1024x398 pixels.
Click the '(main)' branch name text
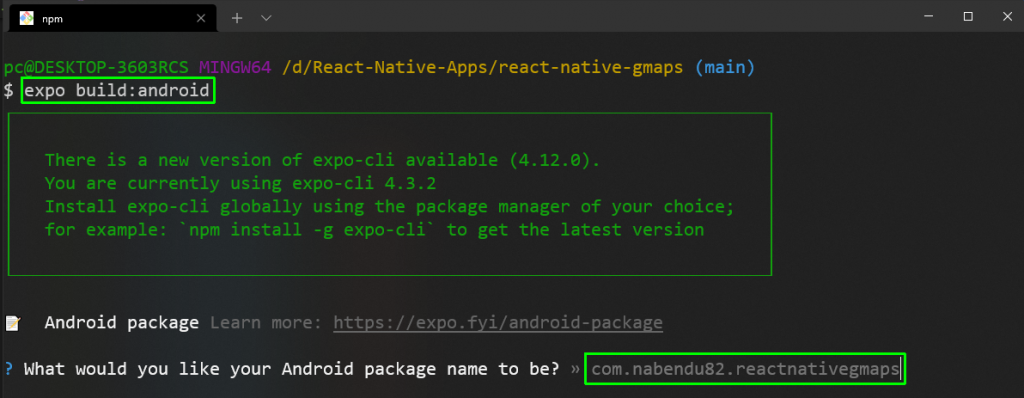[724, 67]
